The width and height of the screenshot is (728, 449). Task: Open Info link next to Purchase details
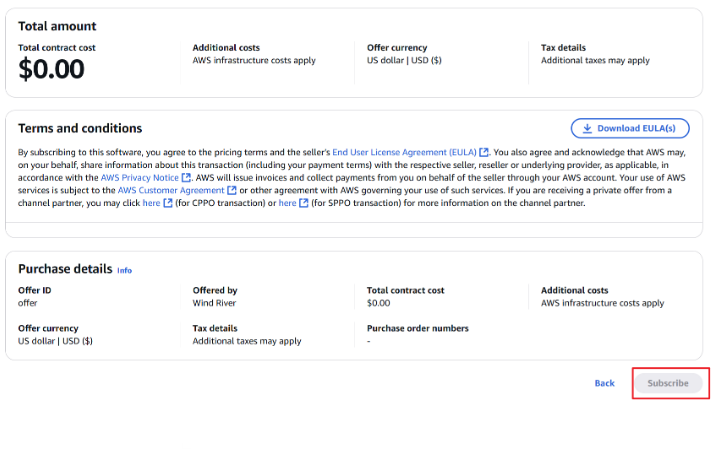(124, 270)
